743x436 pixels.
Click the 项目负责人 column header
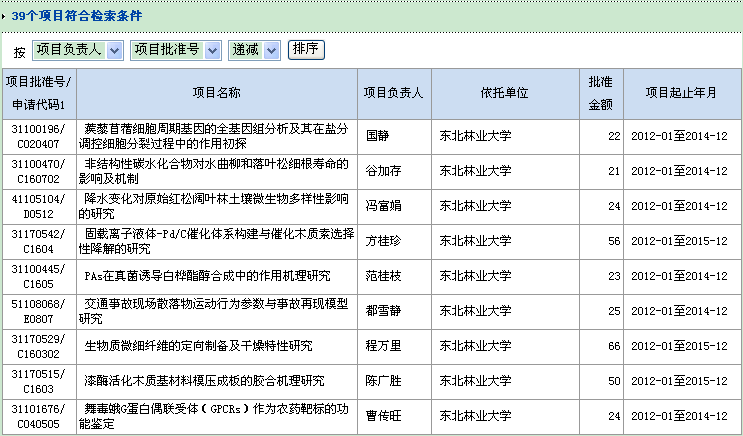pyautogui.click(x=394, y=93)
